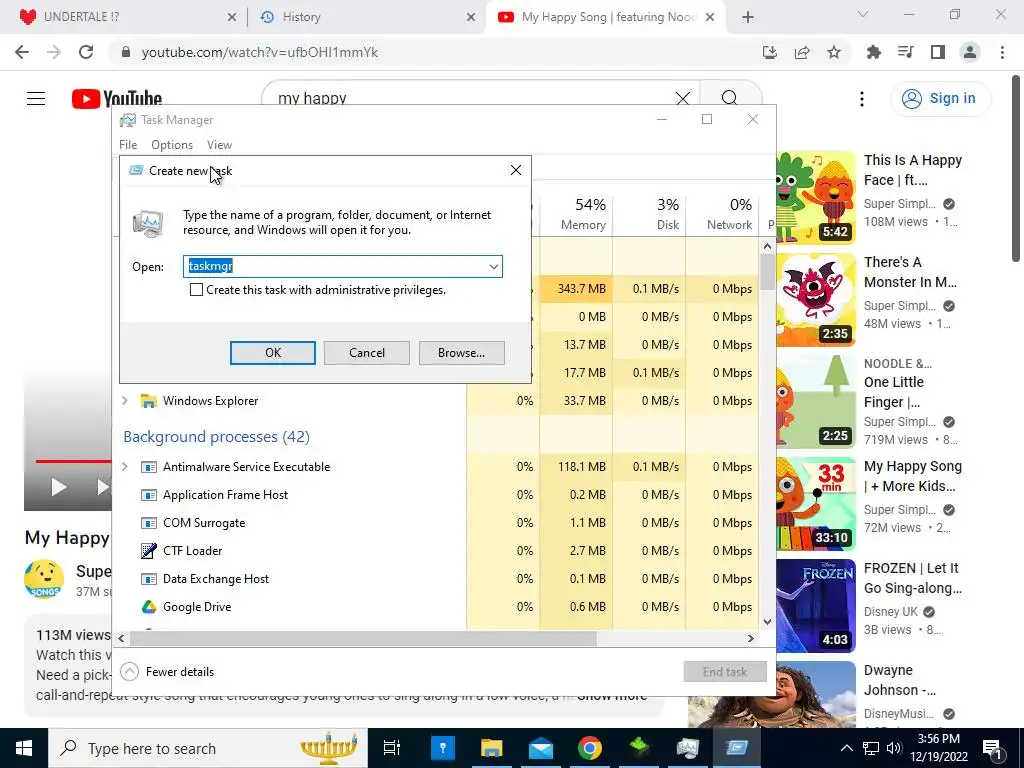Click Task Manager's horizontal scrollbar thumb
Screen dimensions: 1024x768
[x=362, y=638]
